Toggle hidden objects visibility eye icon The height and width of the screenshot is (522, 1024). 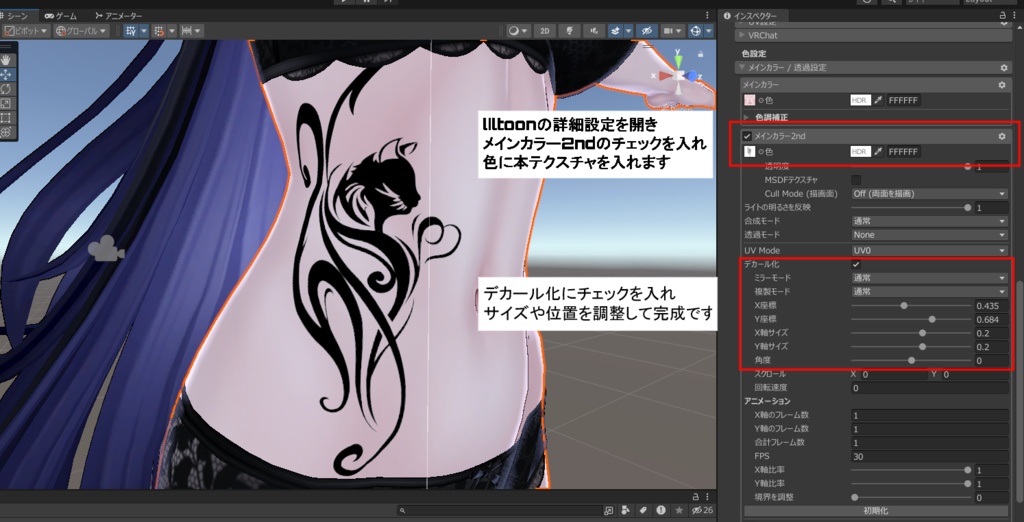click(647, 31)
